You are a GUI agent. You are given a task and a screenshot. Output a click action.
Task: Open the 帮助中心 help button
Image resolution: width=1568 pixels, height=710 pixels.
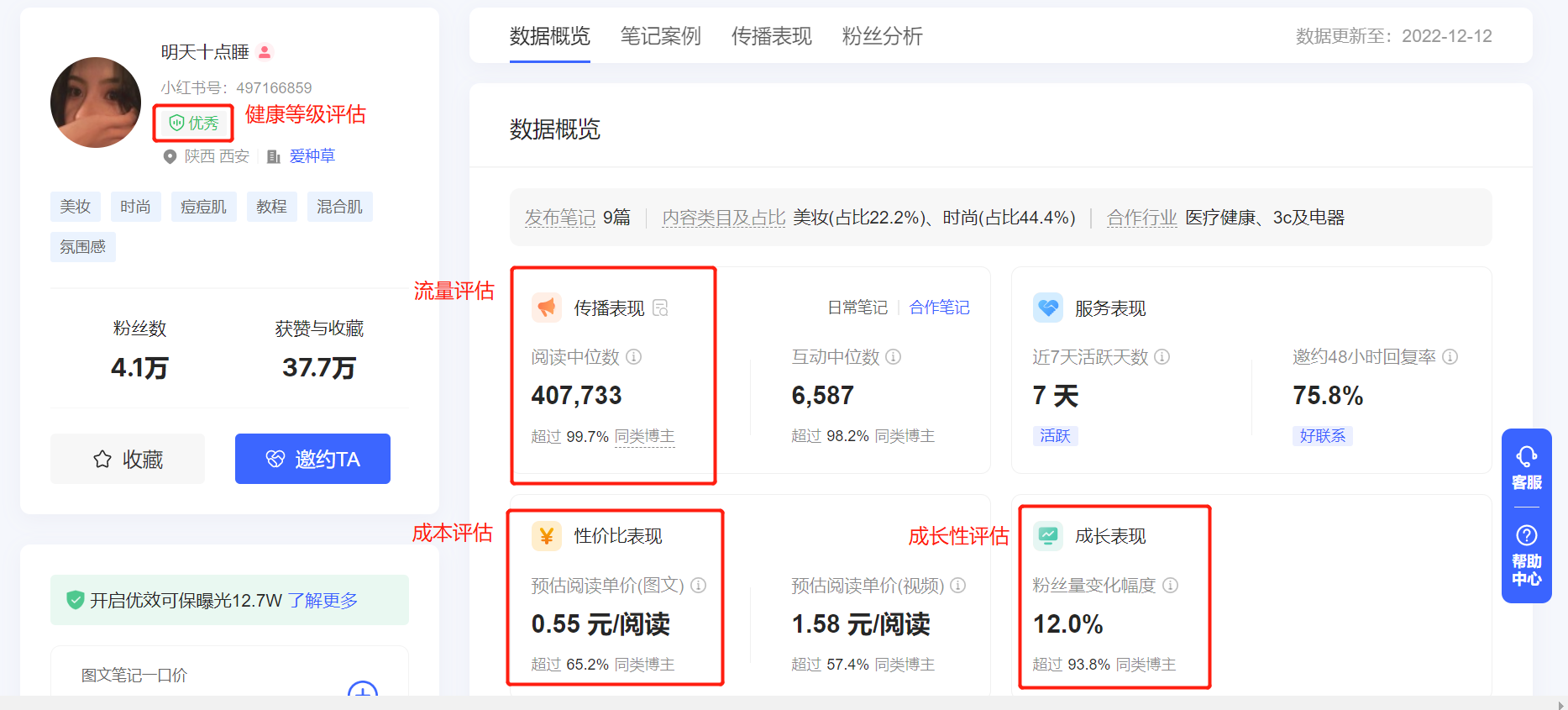pyautogui.click(x=1526, y=556)
